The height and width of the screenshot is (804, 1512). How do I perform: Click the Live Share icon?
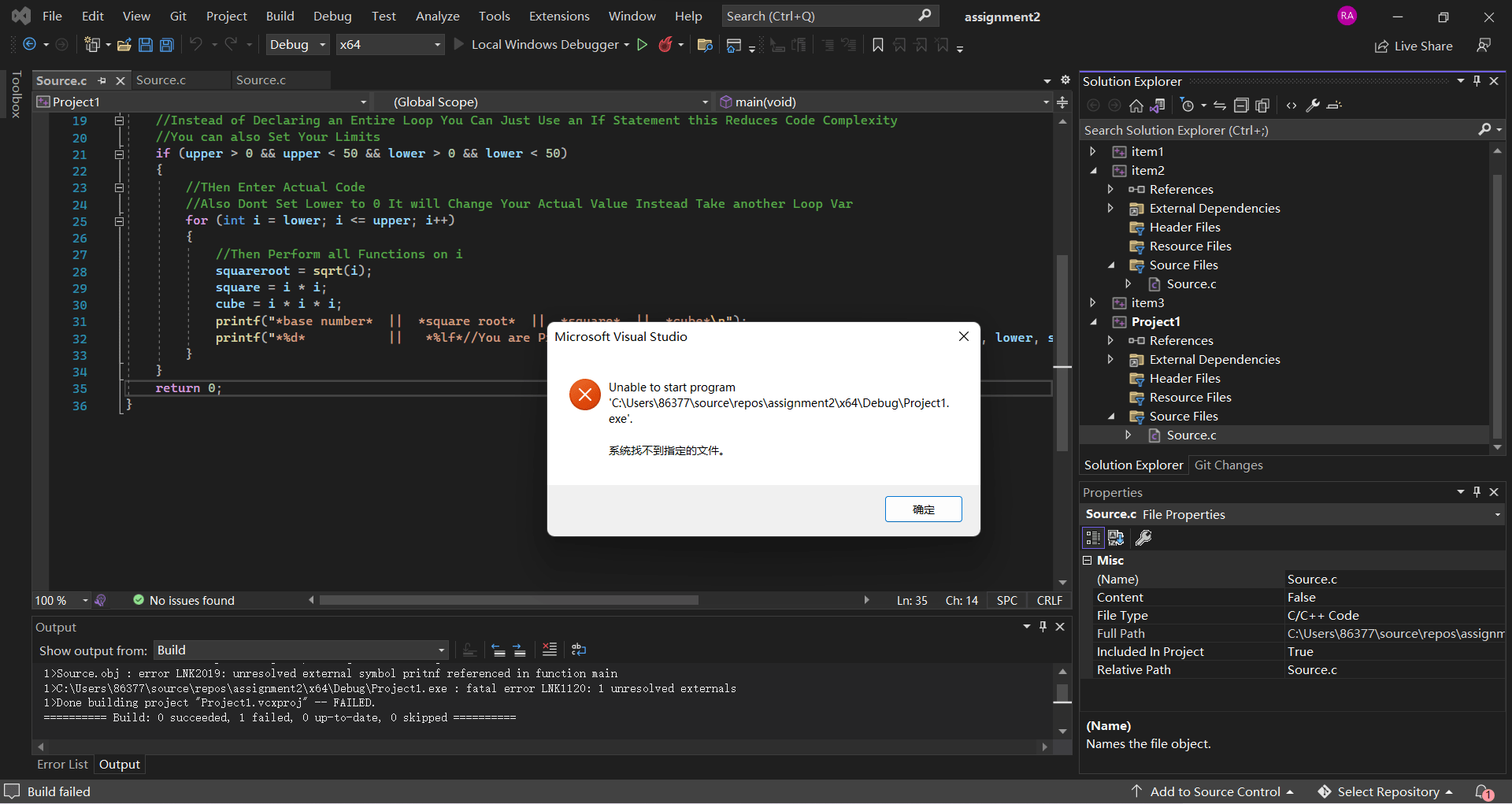coord(1381,46)
